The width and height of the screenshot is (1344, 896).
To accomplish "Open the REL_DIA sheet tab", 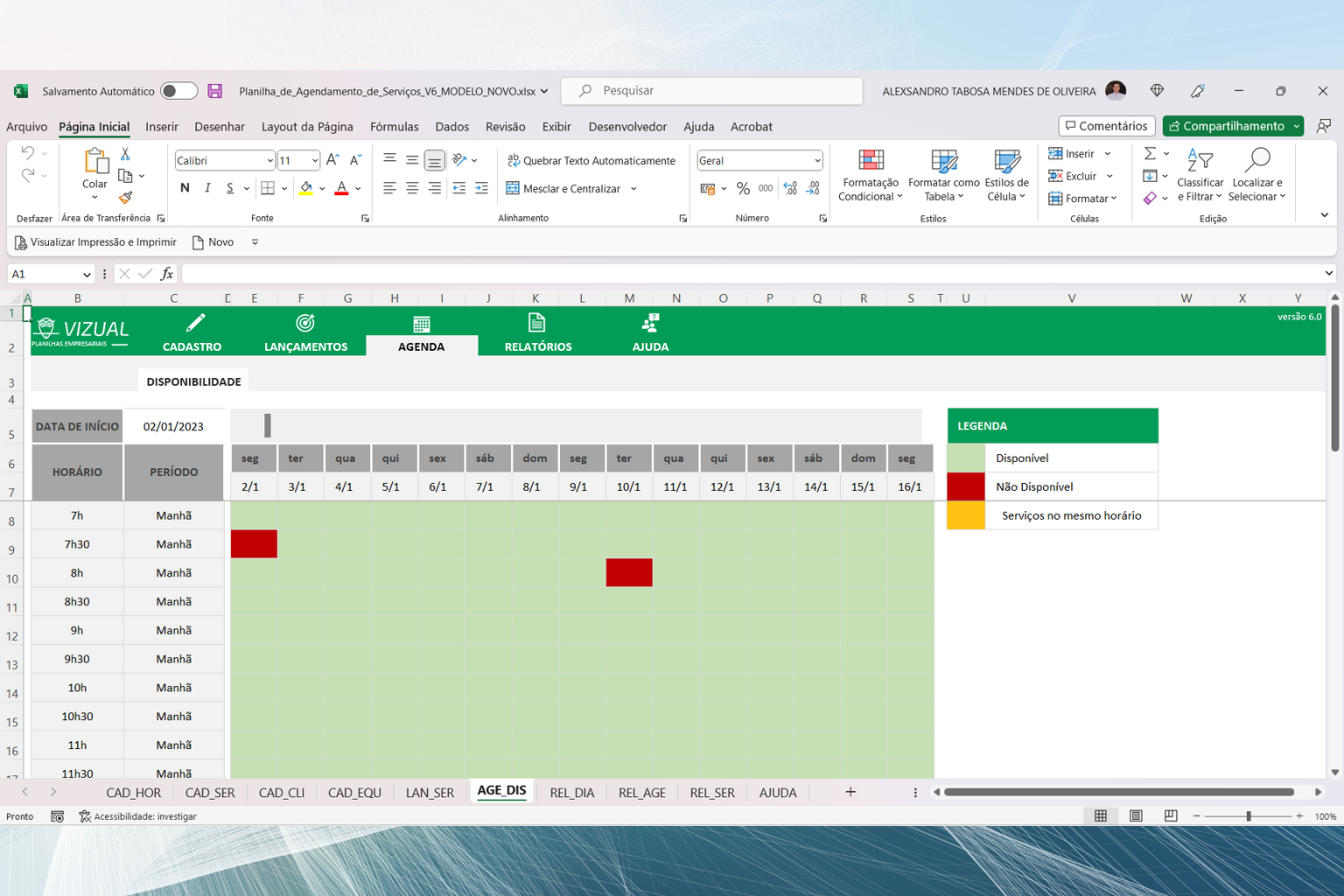I will point(572,792).
